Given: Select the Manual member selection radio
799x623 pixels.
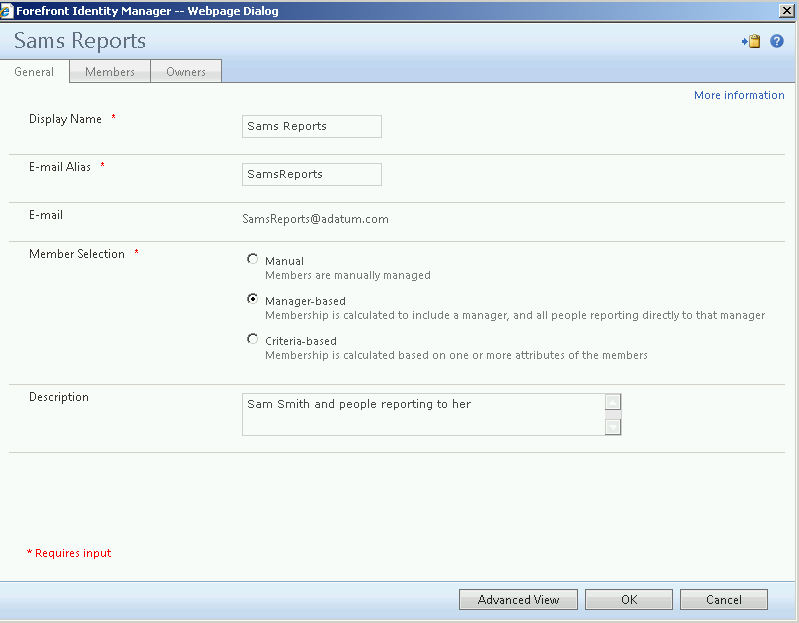Looking at the screenshot, I should click(252, 259).
